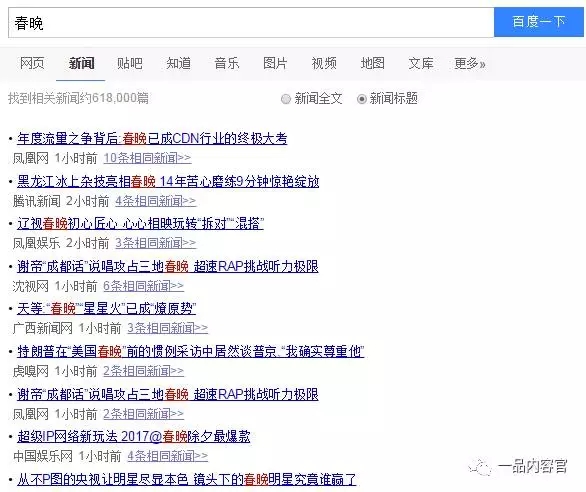Click the 一品内容官 WeChat logo icon

pyautogui.click(x=480, y=467)
